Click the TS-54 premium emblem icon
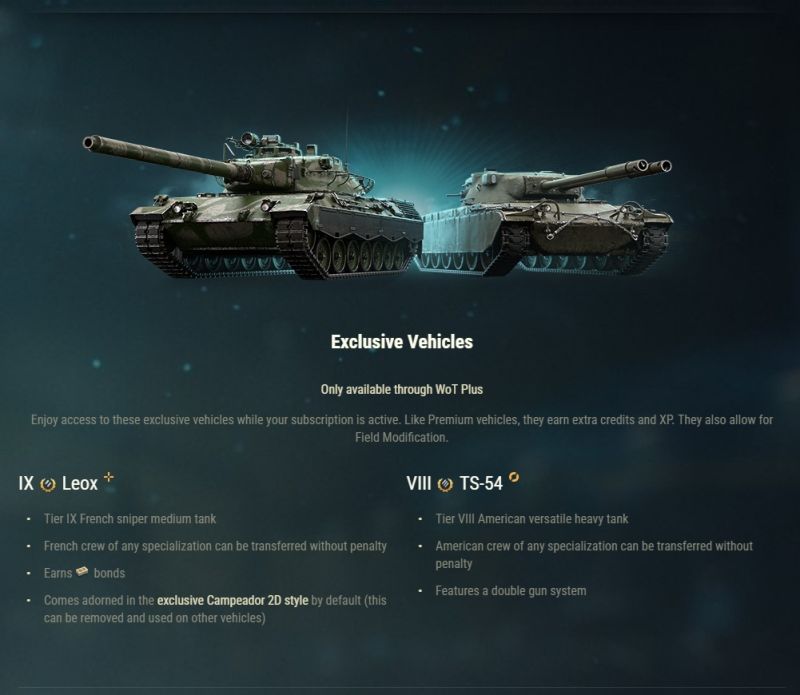Screen dimensions: 800x695 445,484
